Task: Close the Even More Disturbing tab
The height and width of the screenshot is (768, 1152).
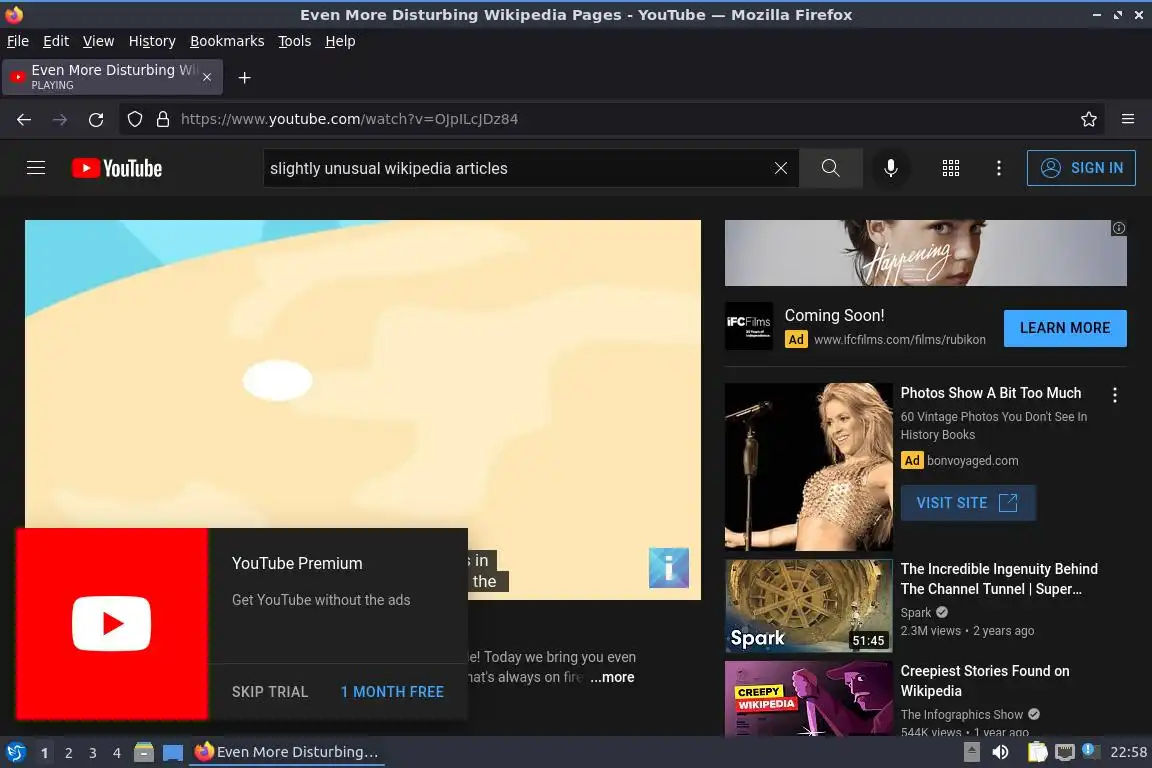Action: click(x=207, y=77)
